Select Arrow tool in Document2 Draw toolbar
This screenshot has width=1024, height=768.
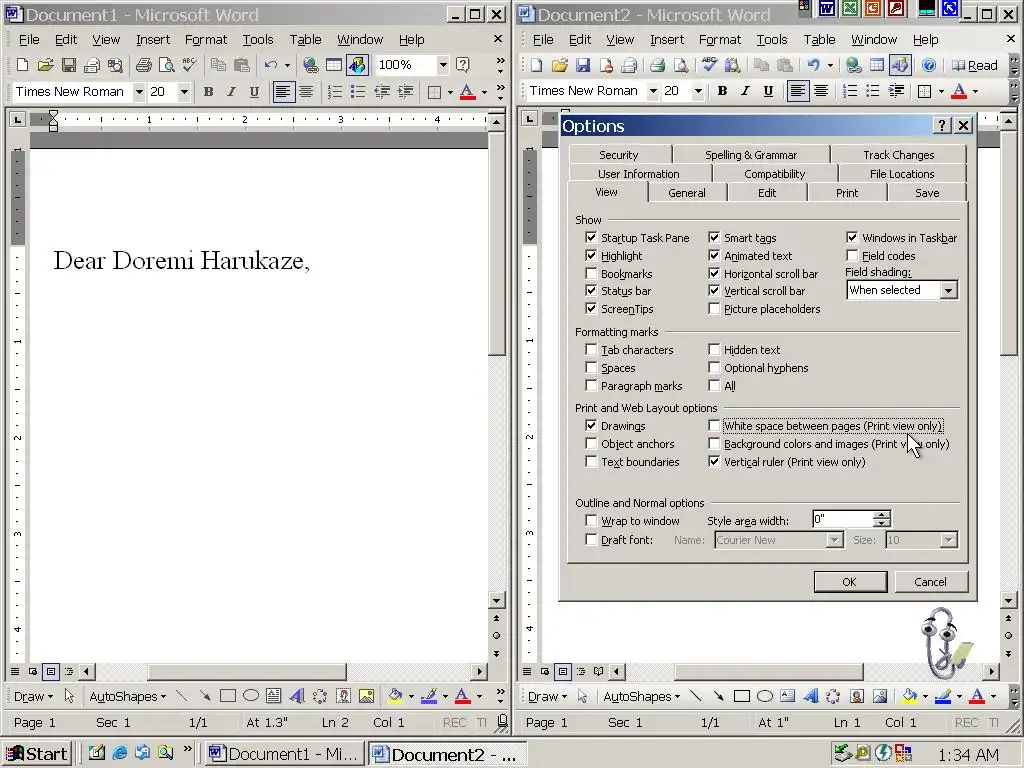pos(718,696)
